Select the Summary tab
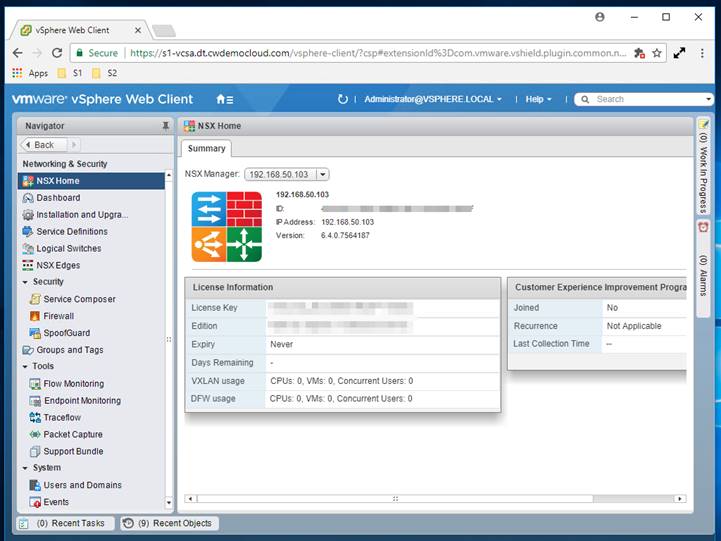This screenshot has height=541, width=721. coord(206,148)
